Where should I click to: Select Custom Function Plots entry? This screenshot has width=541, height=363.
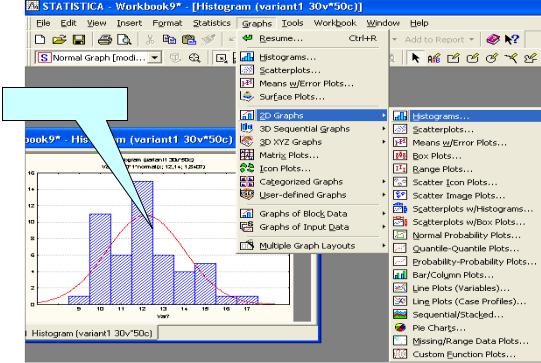point(464,354)
